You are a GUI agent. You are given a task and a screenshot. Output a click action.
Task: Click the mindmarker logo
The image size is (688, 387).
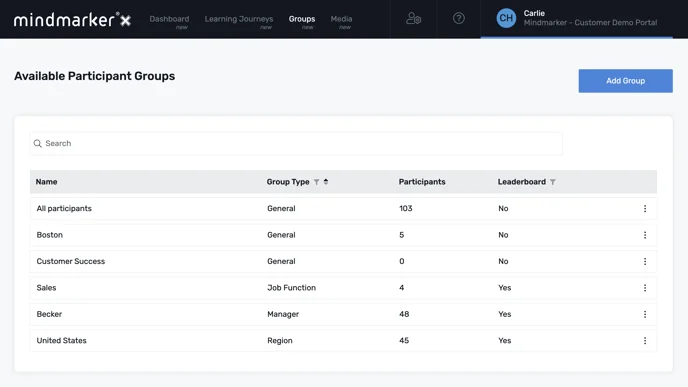(72, 19)
